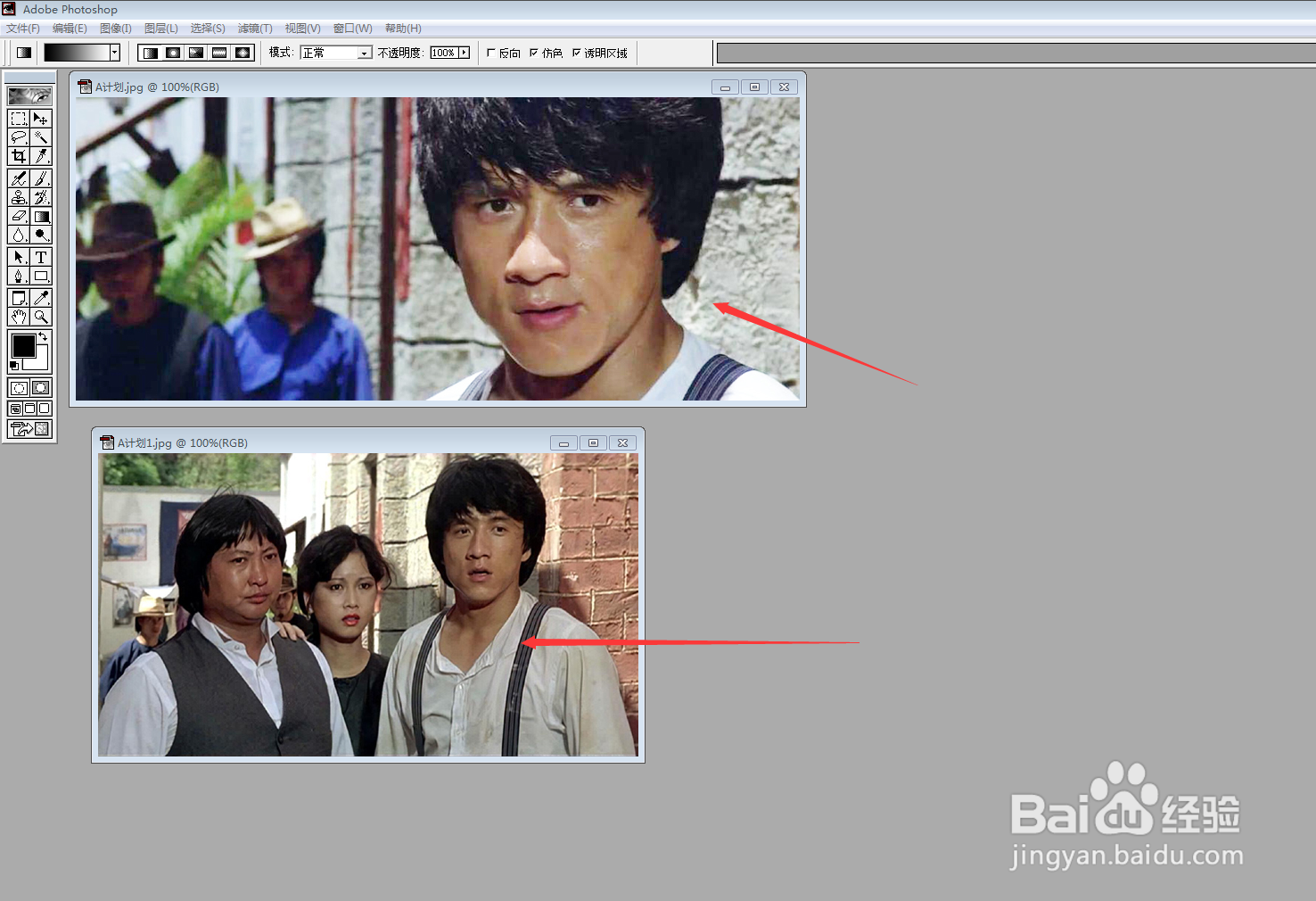Image resolution: width=1316 pixels, height=901 pixels.
Task: Select the History Brush tool
Action: [41, 197]
